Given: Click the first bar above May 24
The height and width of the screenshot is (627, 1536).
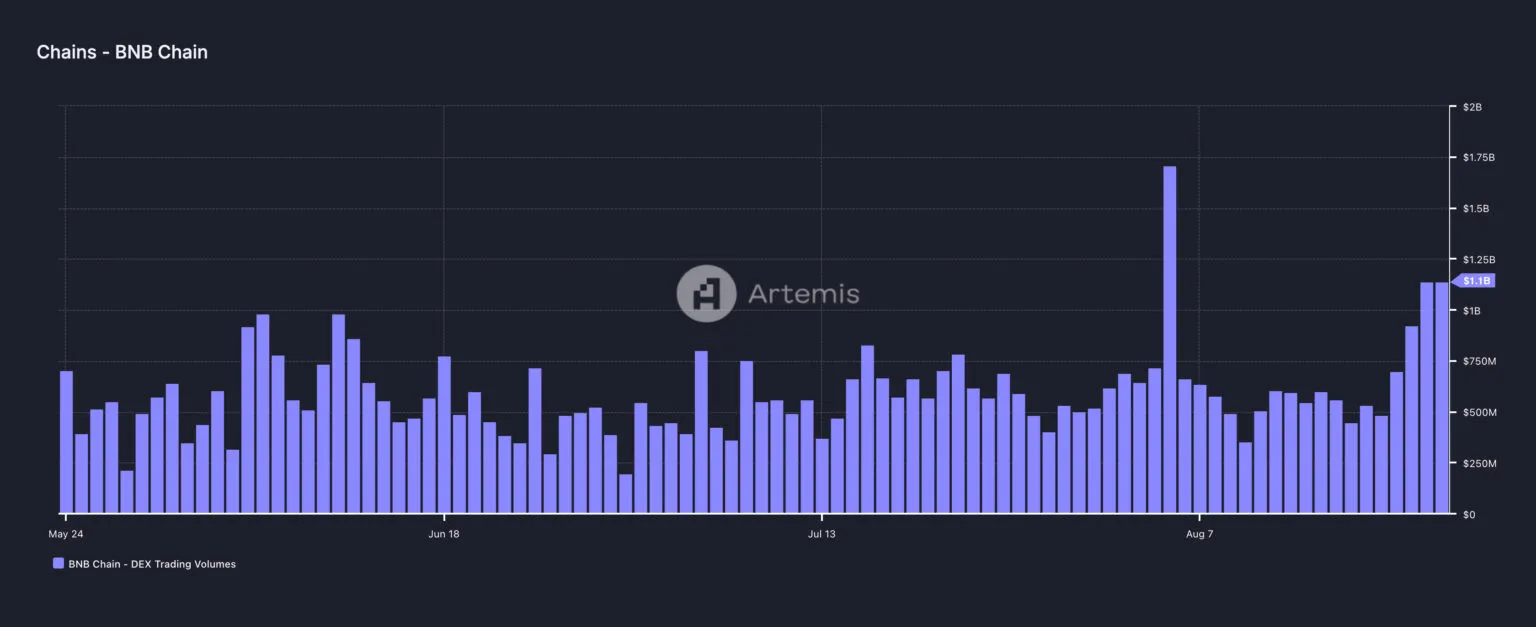Looking at the screenshot, I should pos(65,440).
